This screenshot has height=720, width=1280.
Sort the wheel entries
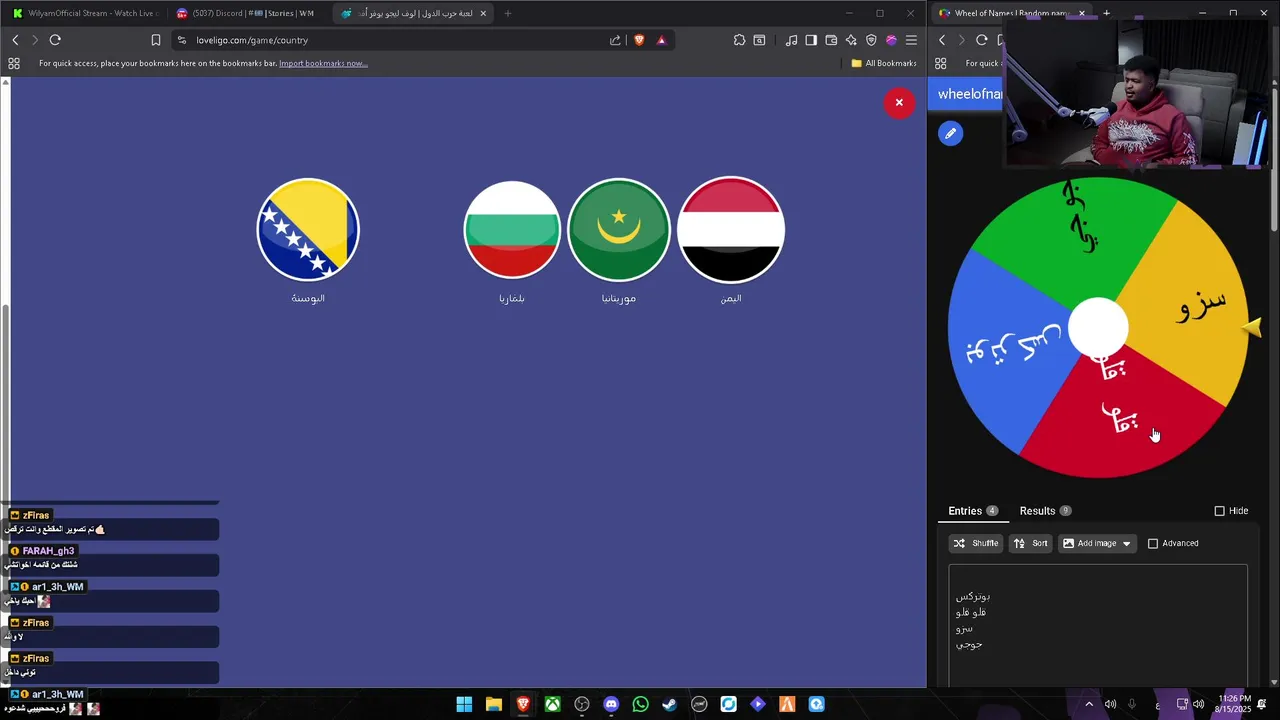coord(1030,543)
